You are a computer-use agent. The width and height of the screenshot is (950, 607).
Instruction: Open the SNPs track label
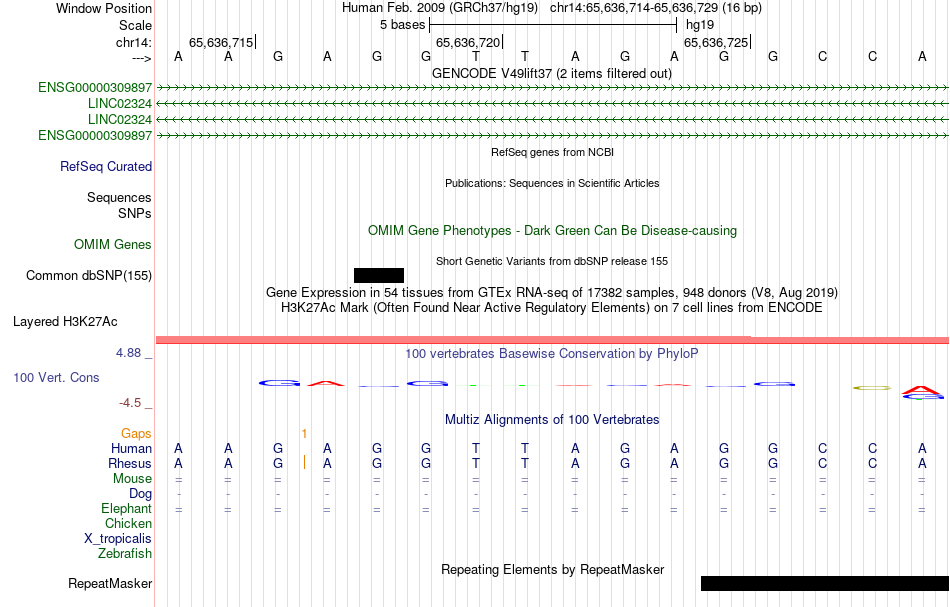(135, 213)
